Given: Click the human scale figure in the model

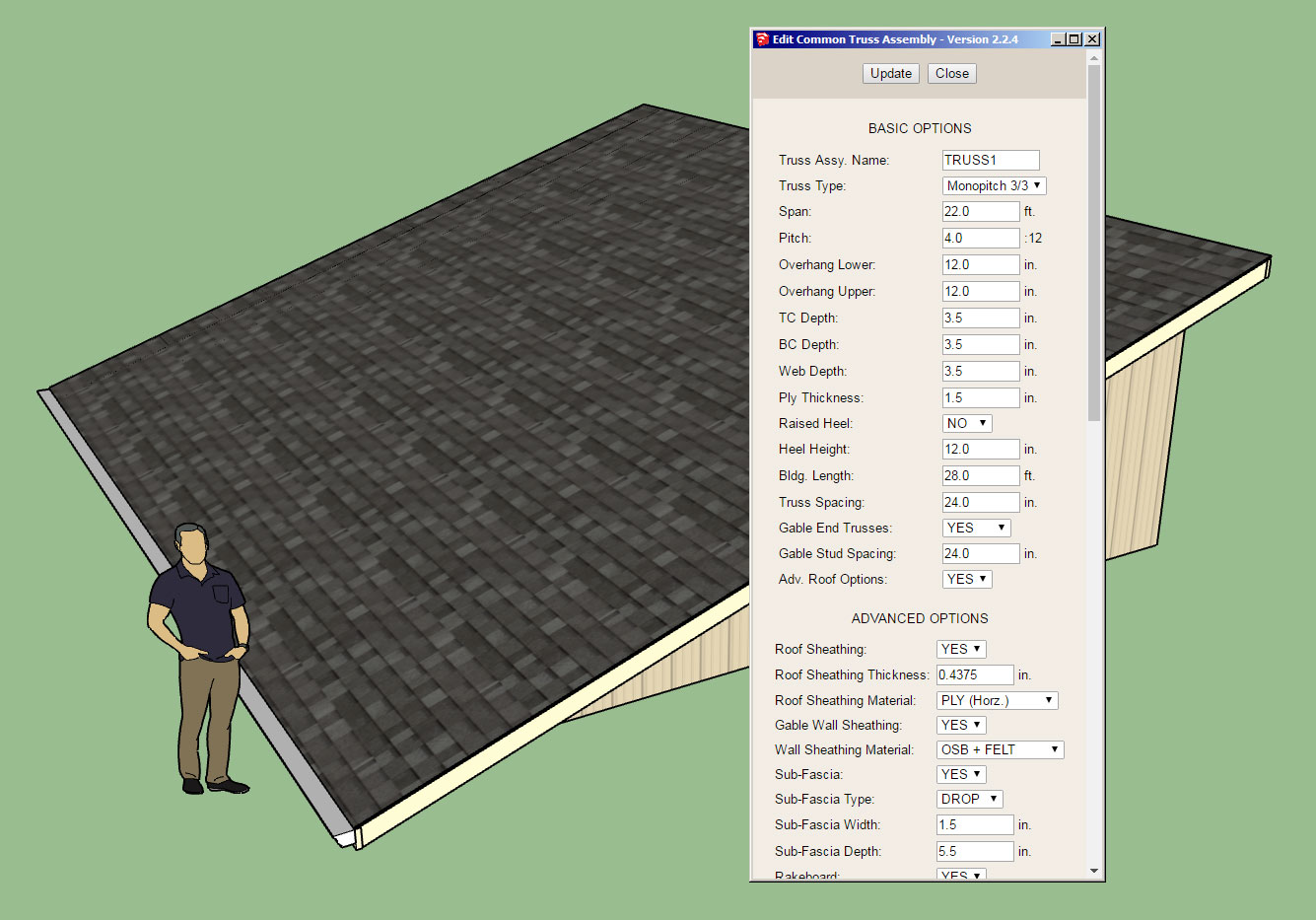Looking at the screenshot, I should [201, 659].
